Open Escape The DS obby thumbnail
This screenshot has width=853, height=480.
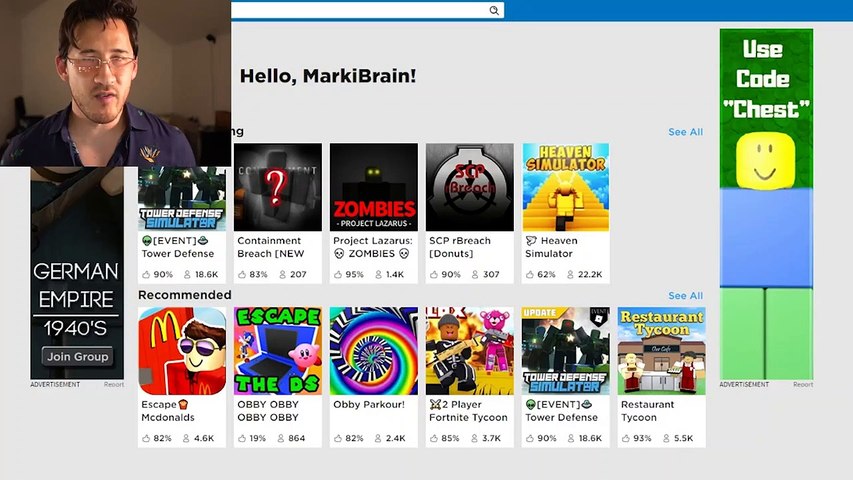coord(278,351)
